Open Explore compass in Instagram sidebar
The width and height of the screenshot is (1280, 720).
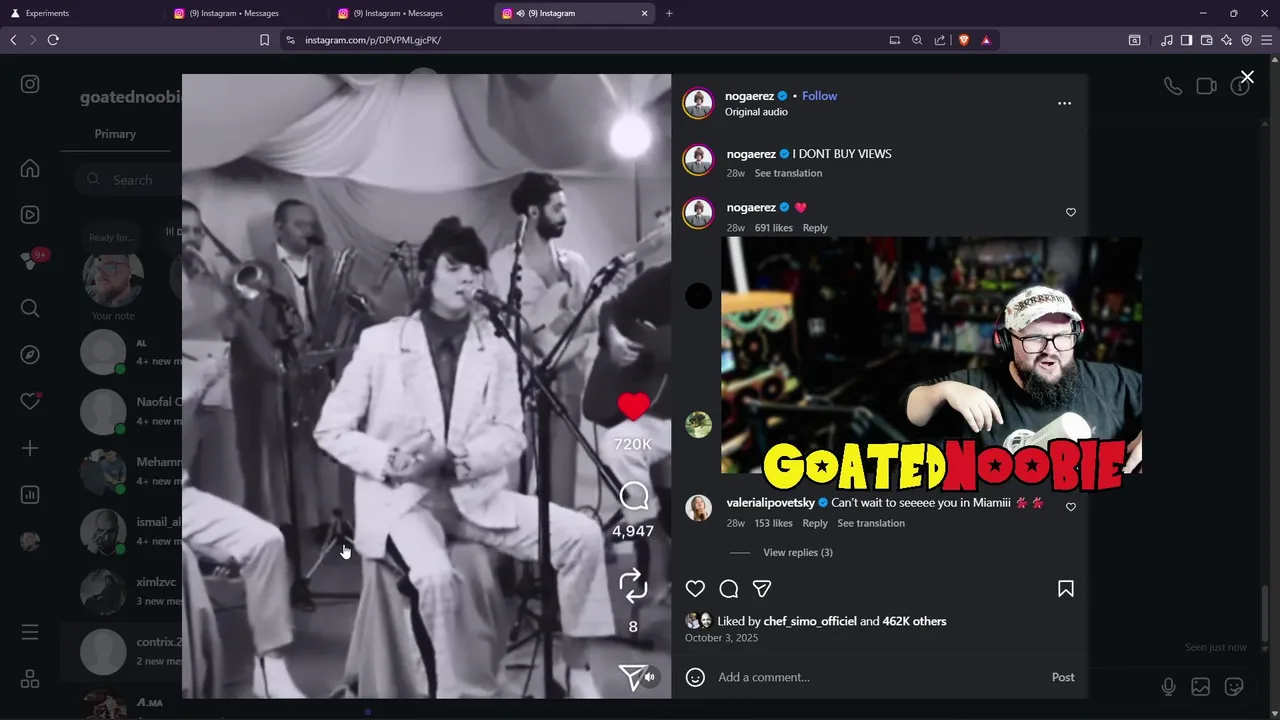30,355
